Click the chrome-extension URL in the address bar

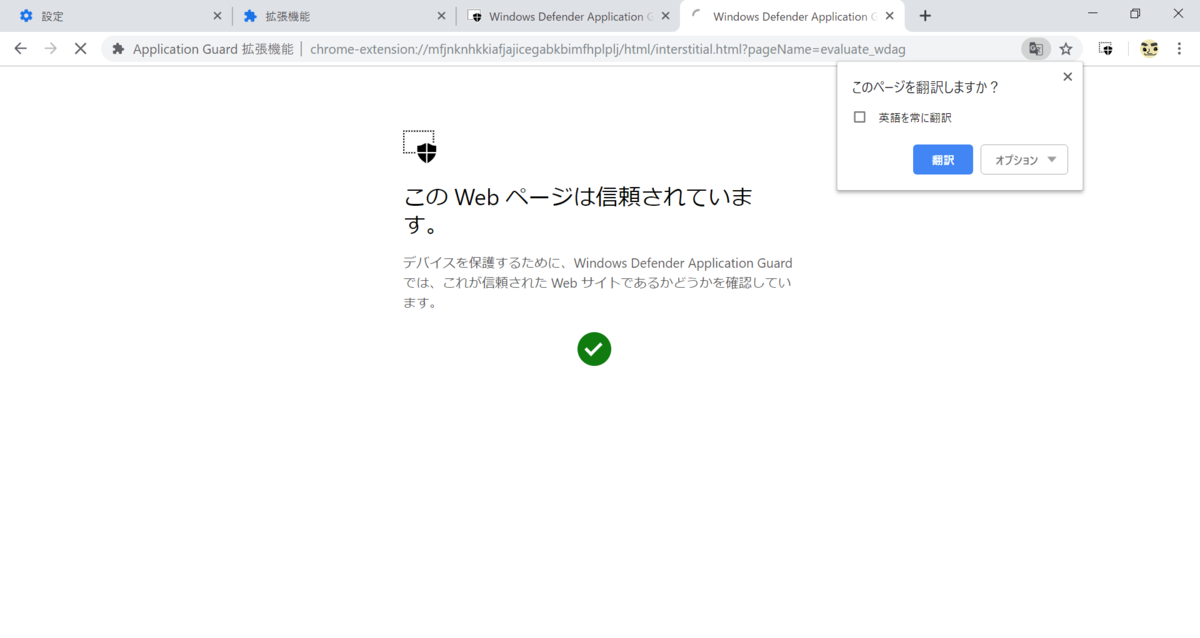pyautogui.click(x=608, y=48)
